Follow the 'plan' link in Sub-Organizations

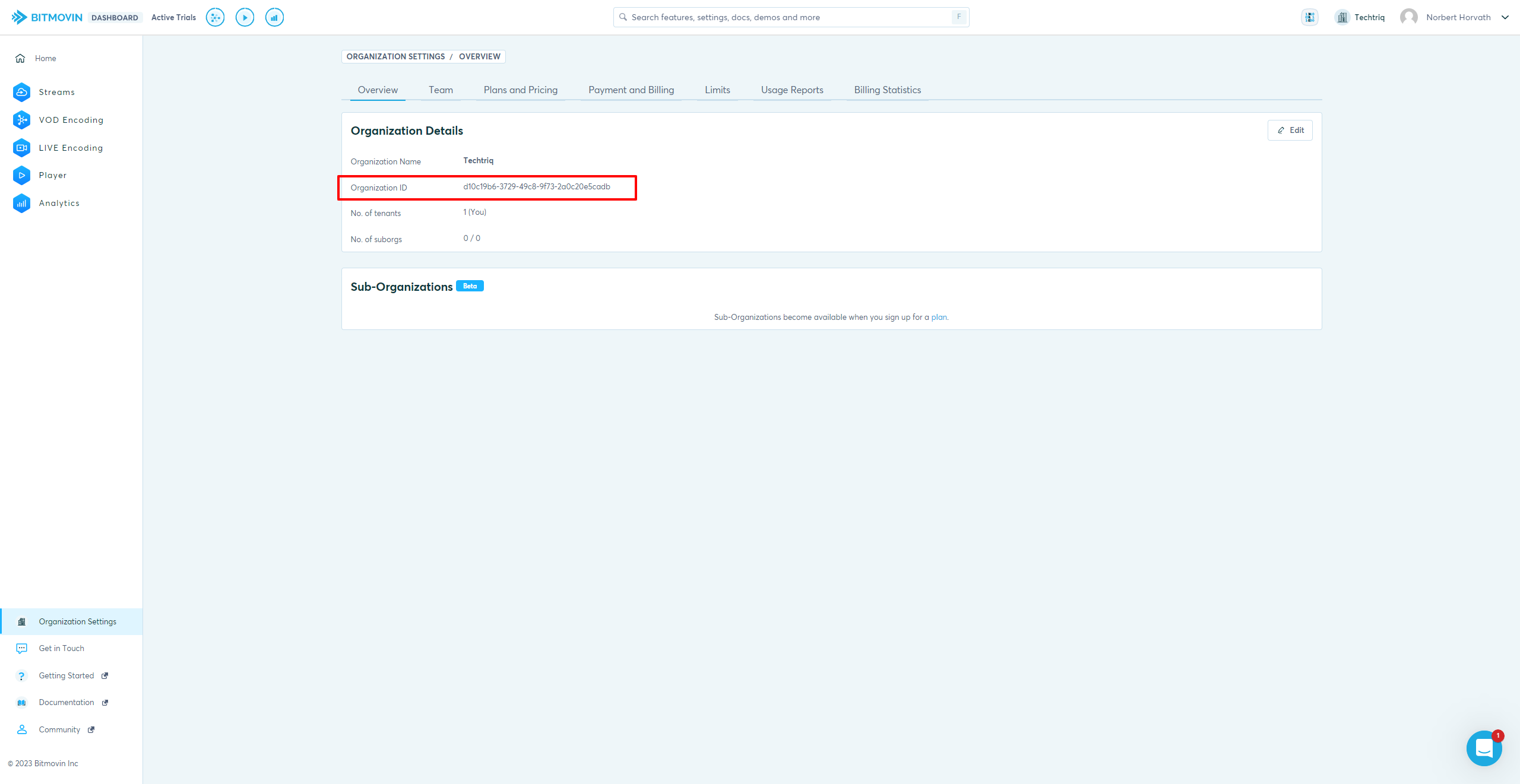(938, 318)
